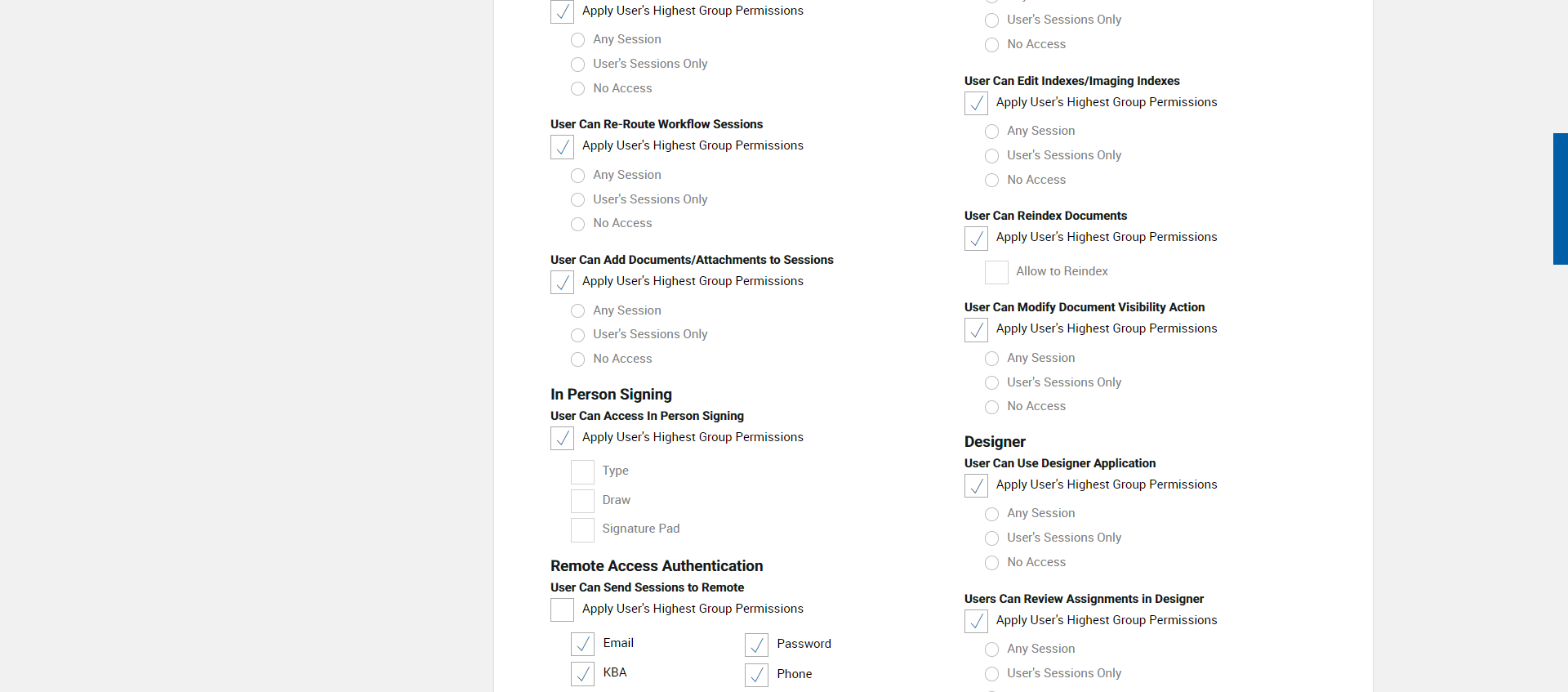1568x692 pixels.
Task: Toggle Apply Highest Group Permissions for In Person Signing
Action: click(x=562, y=439)
